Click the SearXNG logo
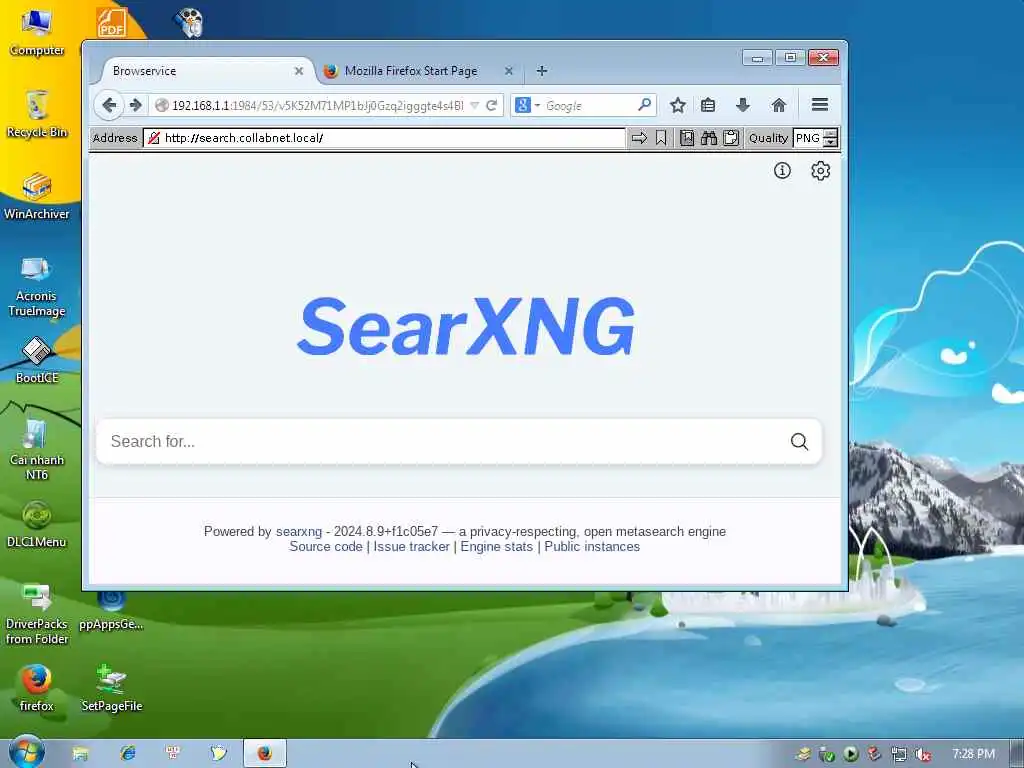 (466, 325)
